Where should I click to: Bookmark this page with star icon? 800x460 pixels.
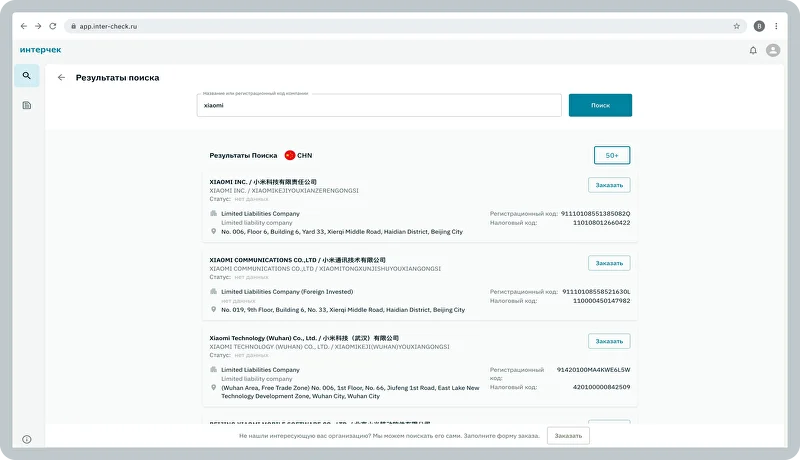(x=737, y=26)
